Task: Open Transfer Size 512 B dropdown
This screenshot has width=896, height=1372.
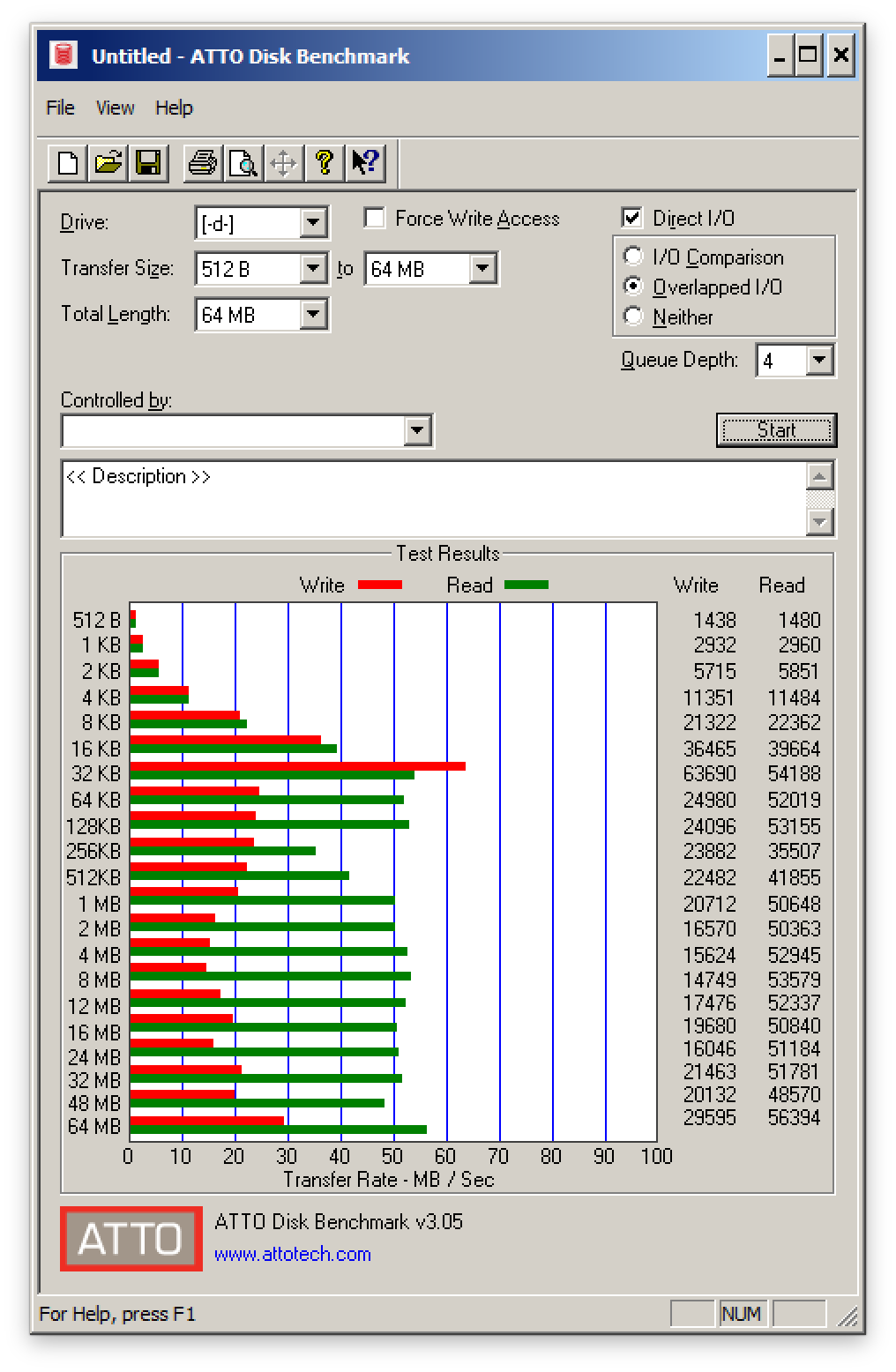Action: click(313, 269)
